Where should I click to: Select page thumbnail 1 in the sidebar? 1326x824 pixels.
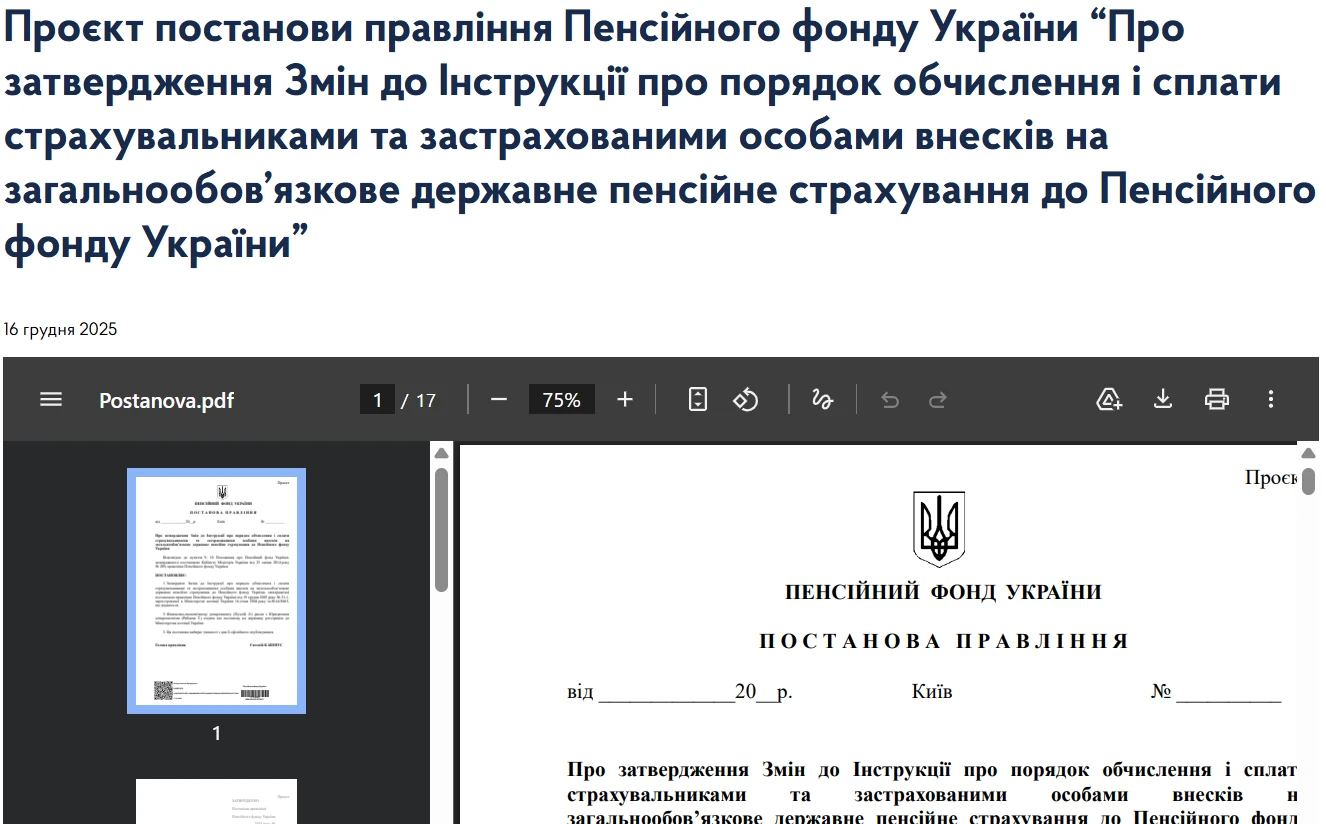215,589
